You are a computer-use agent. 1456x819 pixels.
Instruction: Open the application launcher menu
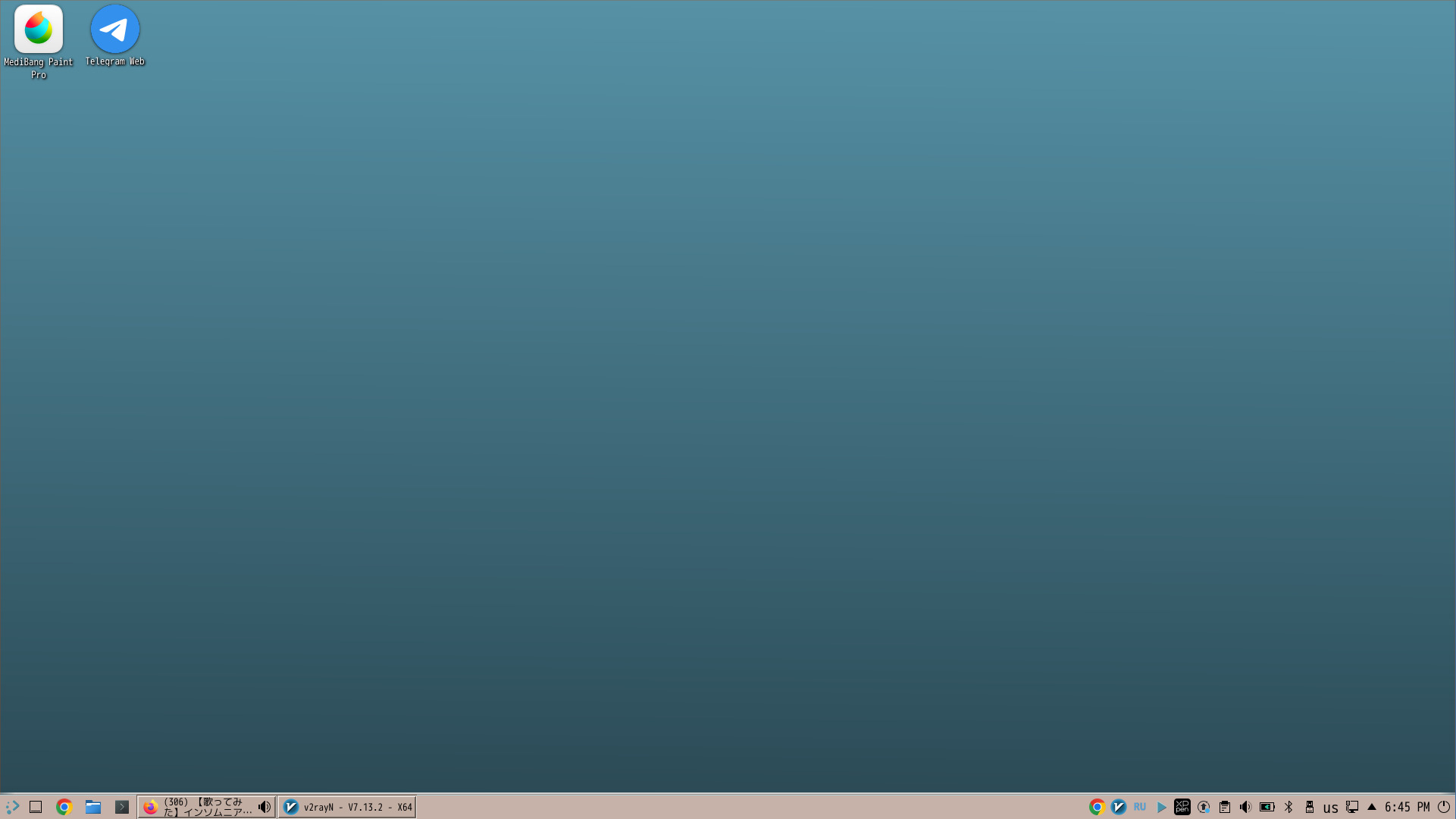12,807
